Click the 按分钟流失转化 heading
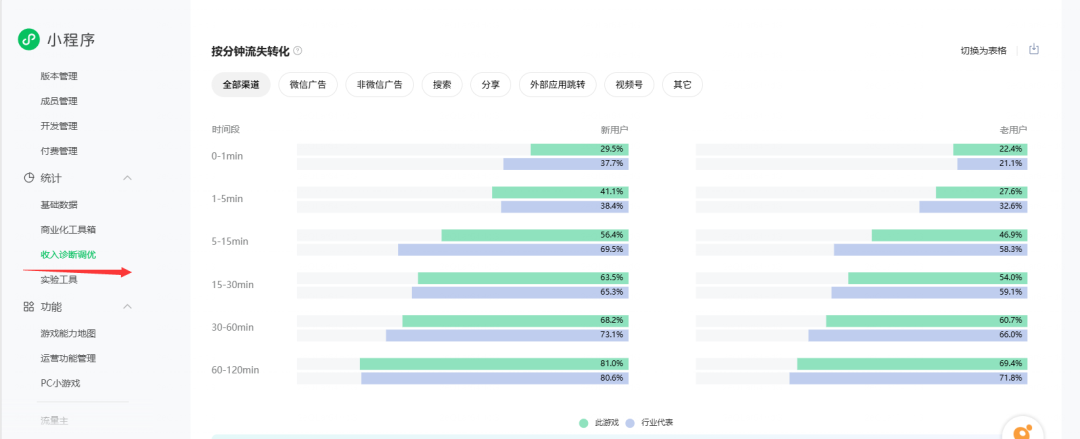 251,51
